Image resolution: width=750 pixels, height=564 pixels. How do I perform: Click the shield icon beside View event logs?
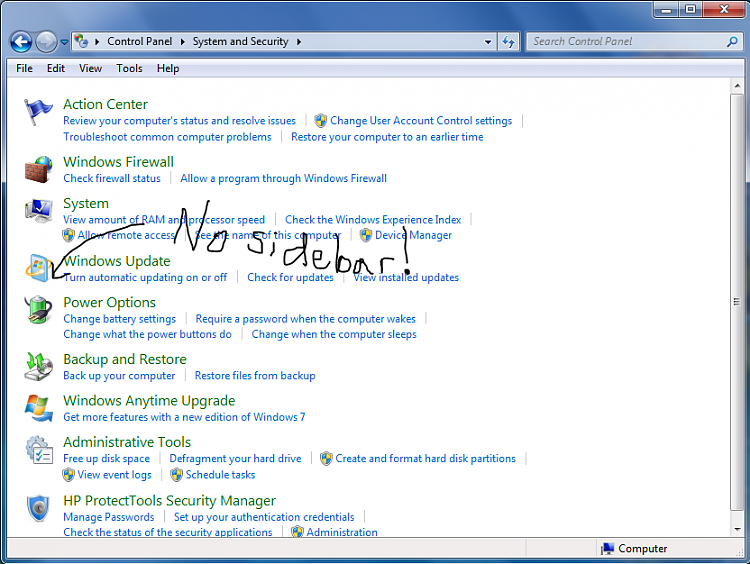point(68,475)
